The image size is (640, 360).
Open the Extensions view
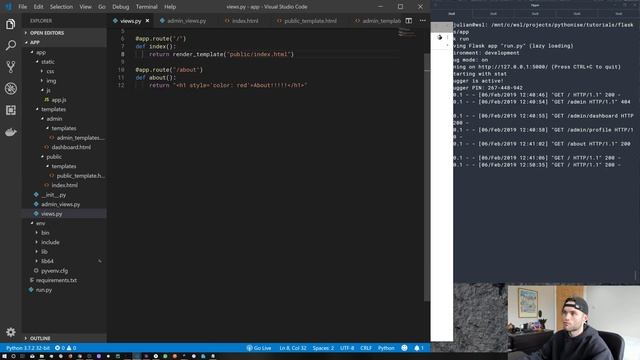11,110
